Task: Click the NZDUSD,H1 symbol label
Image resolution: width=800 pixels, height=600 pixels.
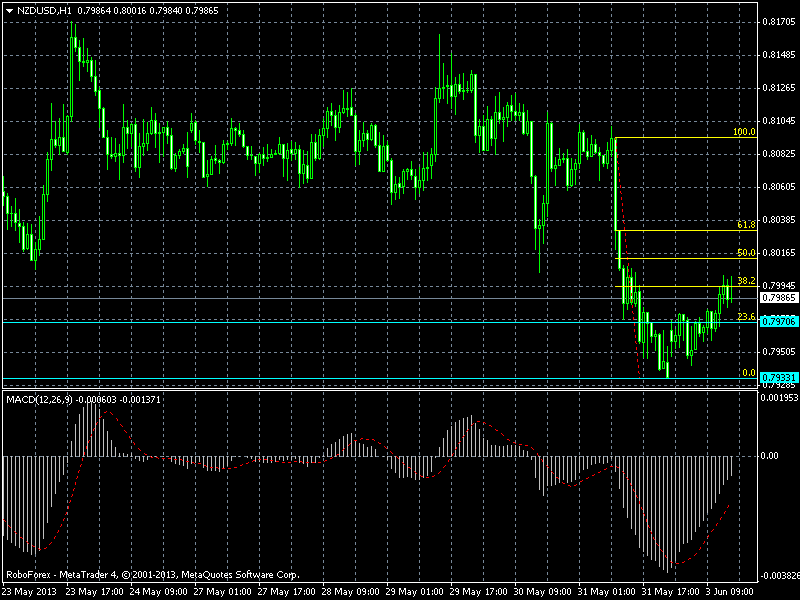Action: (x=44, y=11)
